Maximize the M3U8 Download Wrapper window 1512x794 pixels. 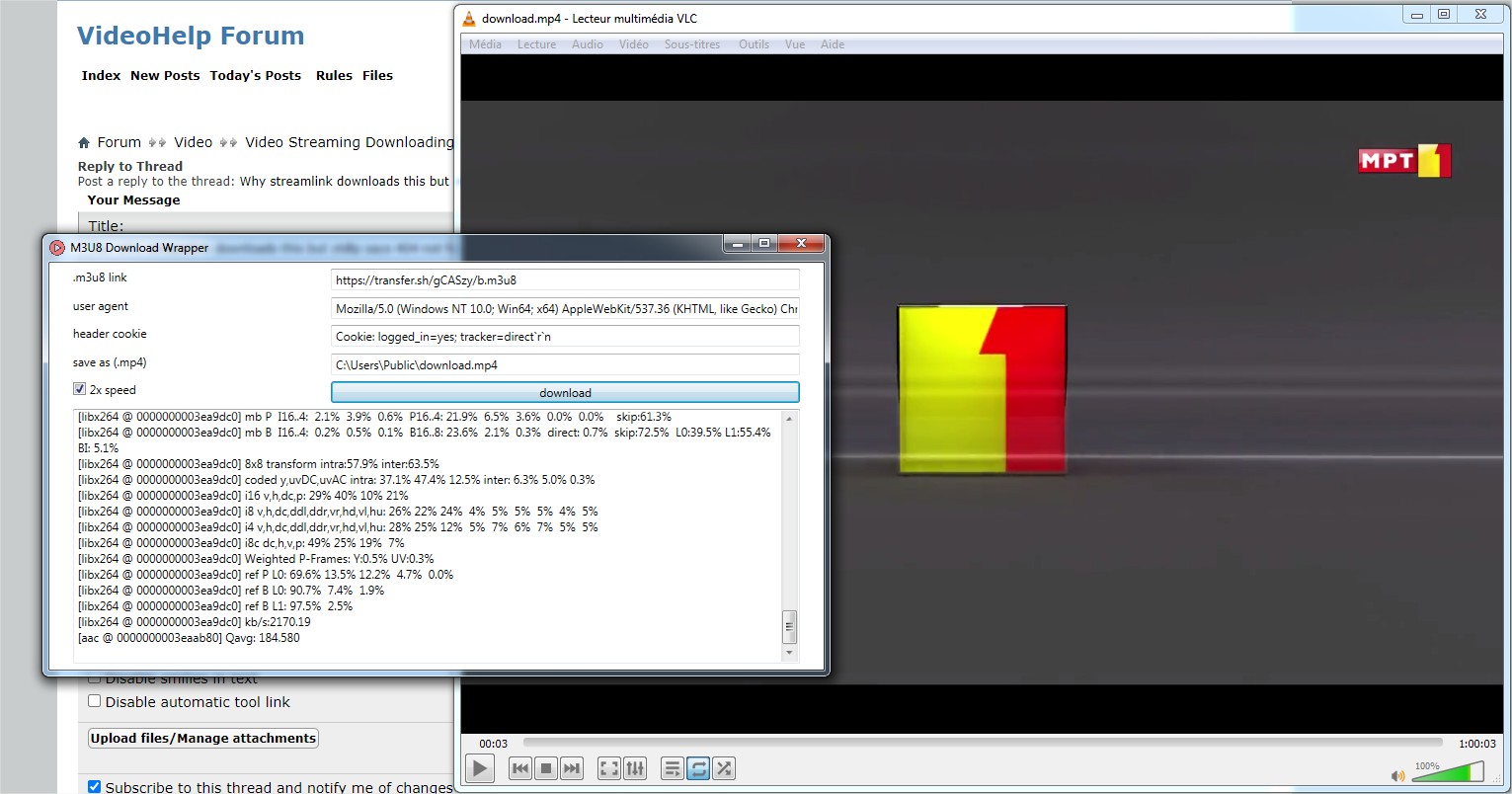click(764, 243)
